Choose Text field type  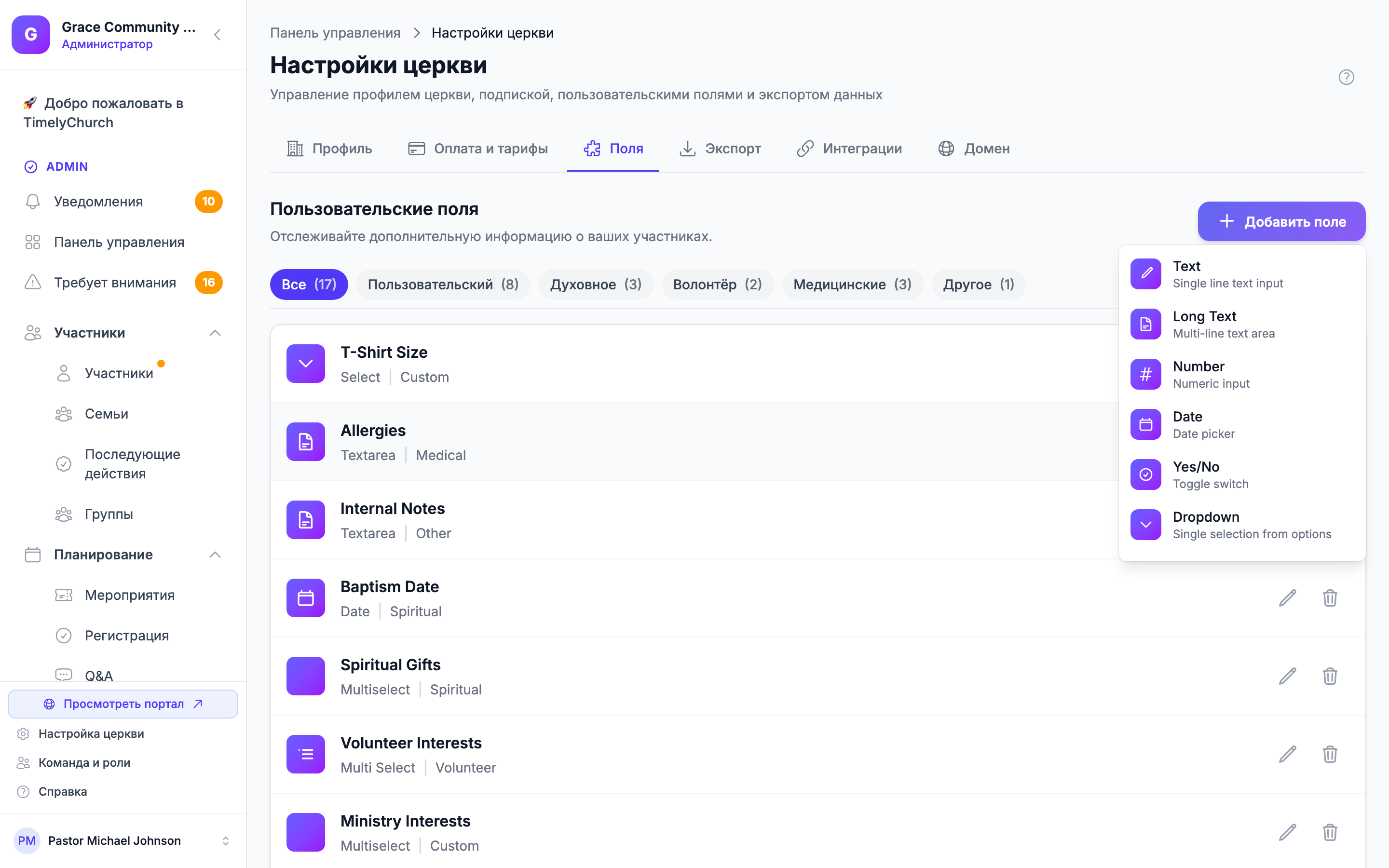click(1242, 274)
